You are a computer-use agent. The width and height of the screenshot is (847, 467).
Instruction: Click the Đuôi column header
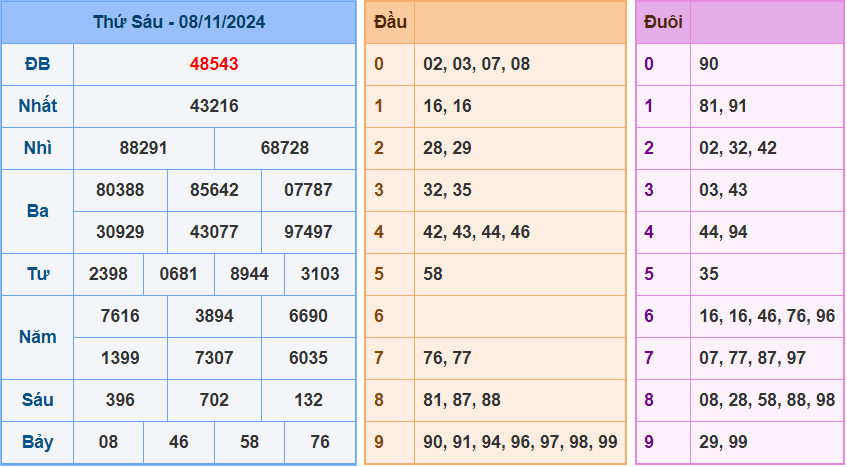(663, 22)
